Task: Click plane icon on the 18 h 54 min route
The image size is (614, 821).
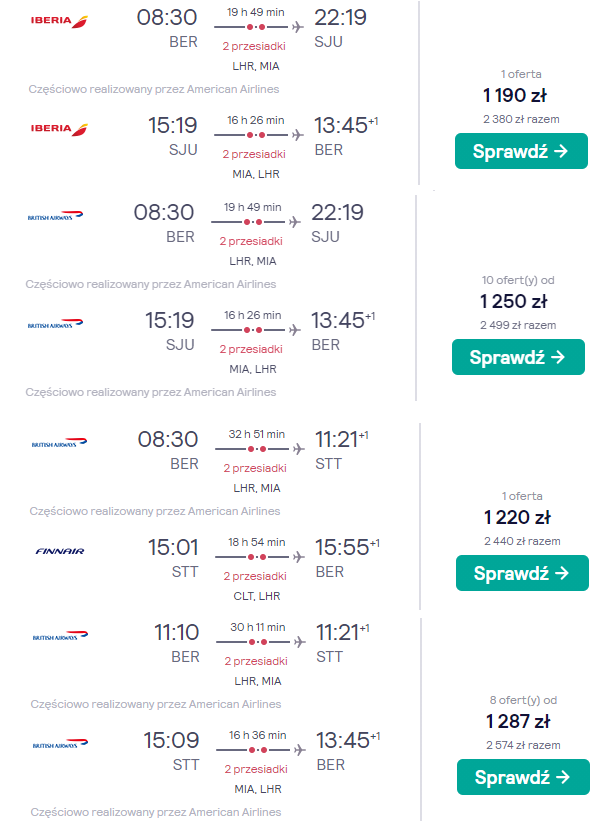Action: pyautogui.click(x=298, y=557)
